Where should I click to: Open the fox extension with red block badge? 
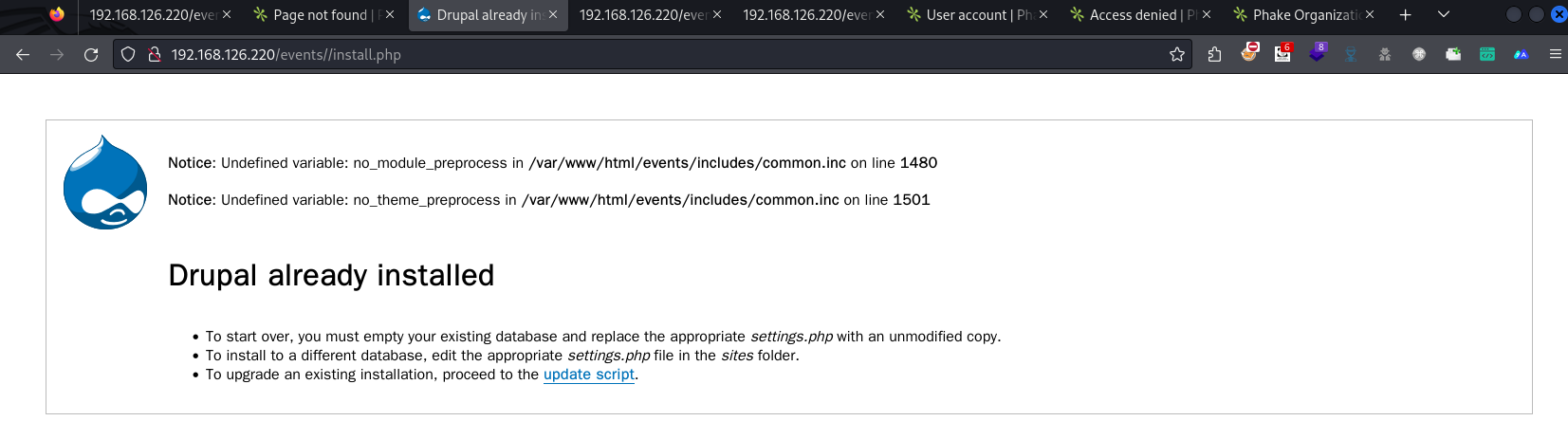click(1249, 53)
